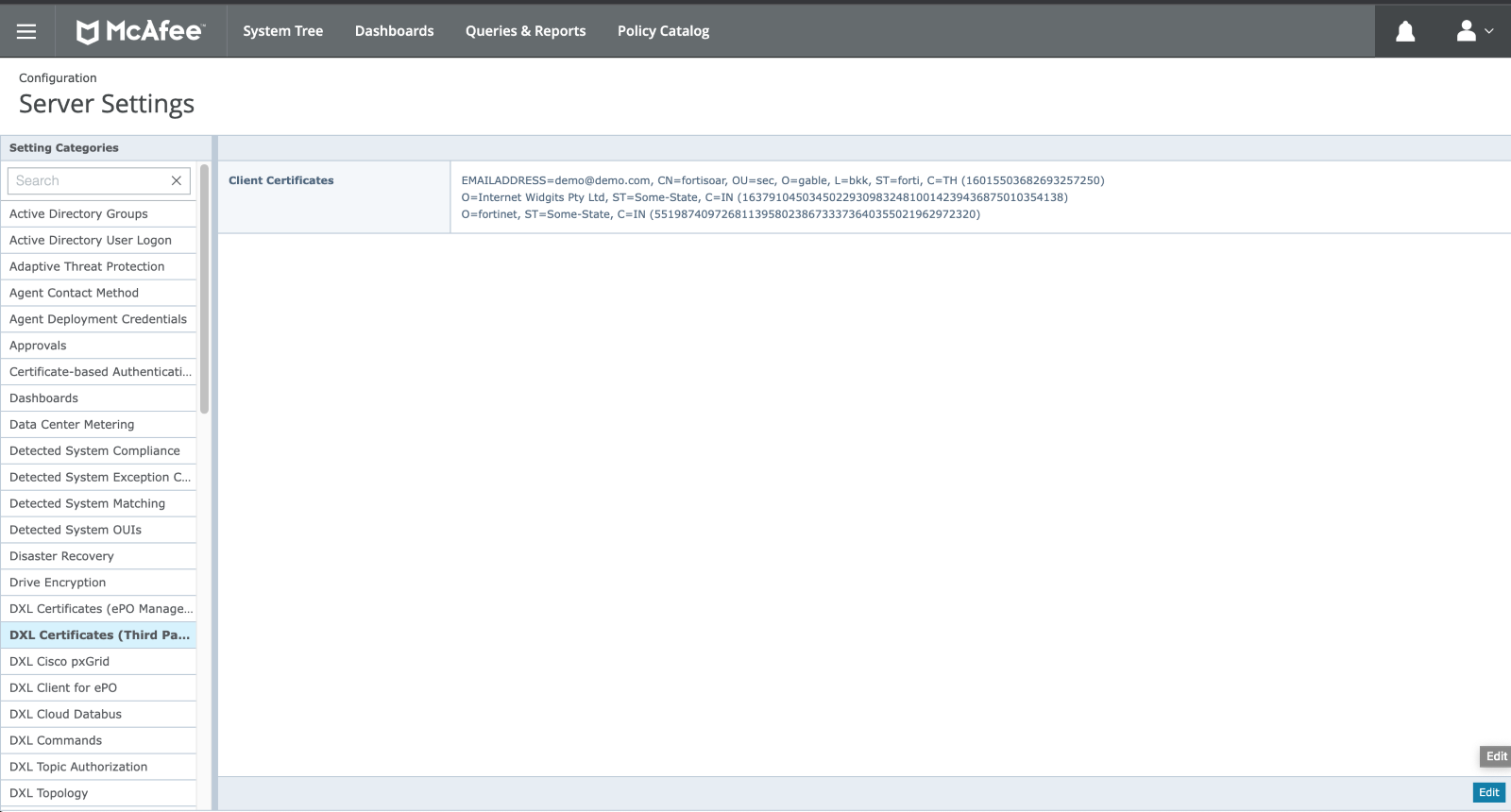Click the gray Edit tooltip button
1511x812 pixels.
click(x=1495, y=756)
